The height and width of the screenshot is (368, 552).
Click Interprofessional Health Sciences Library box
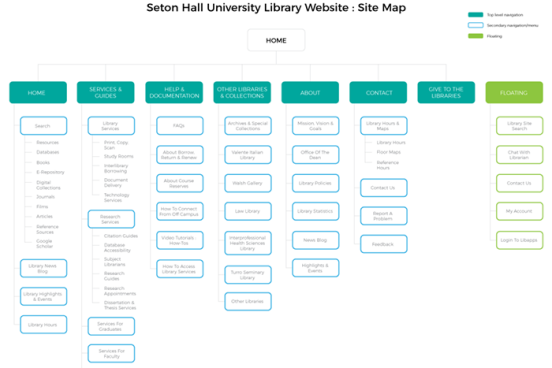(248, 243)
